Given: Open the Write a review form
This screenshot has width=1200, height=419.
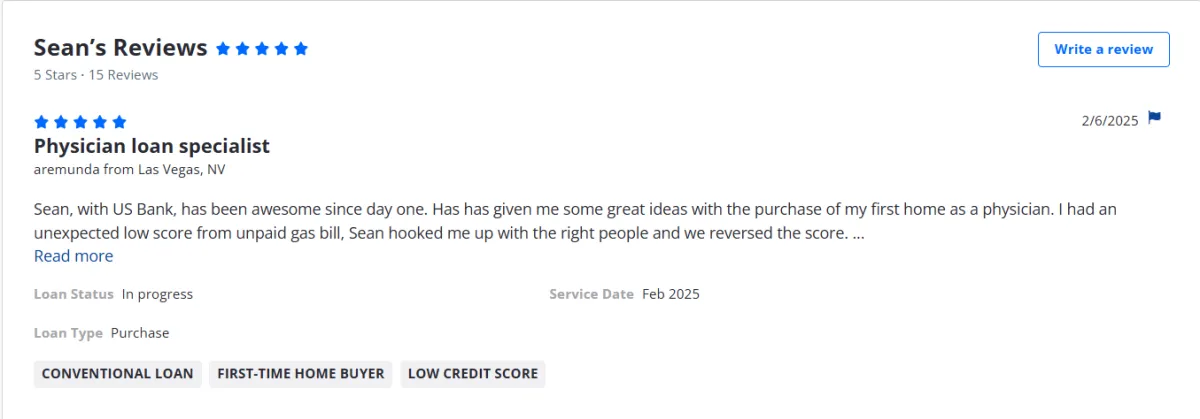Looking at the screenshot, I should [x=1104, y=49].
